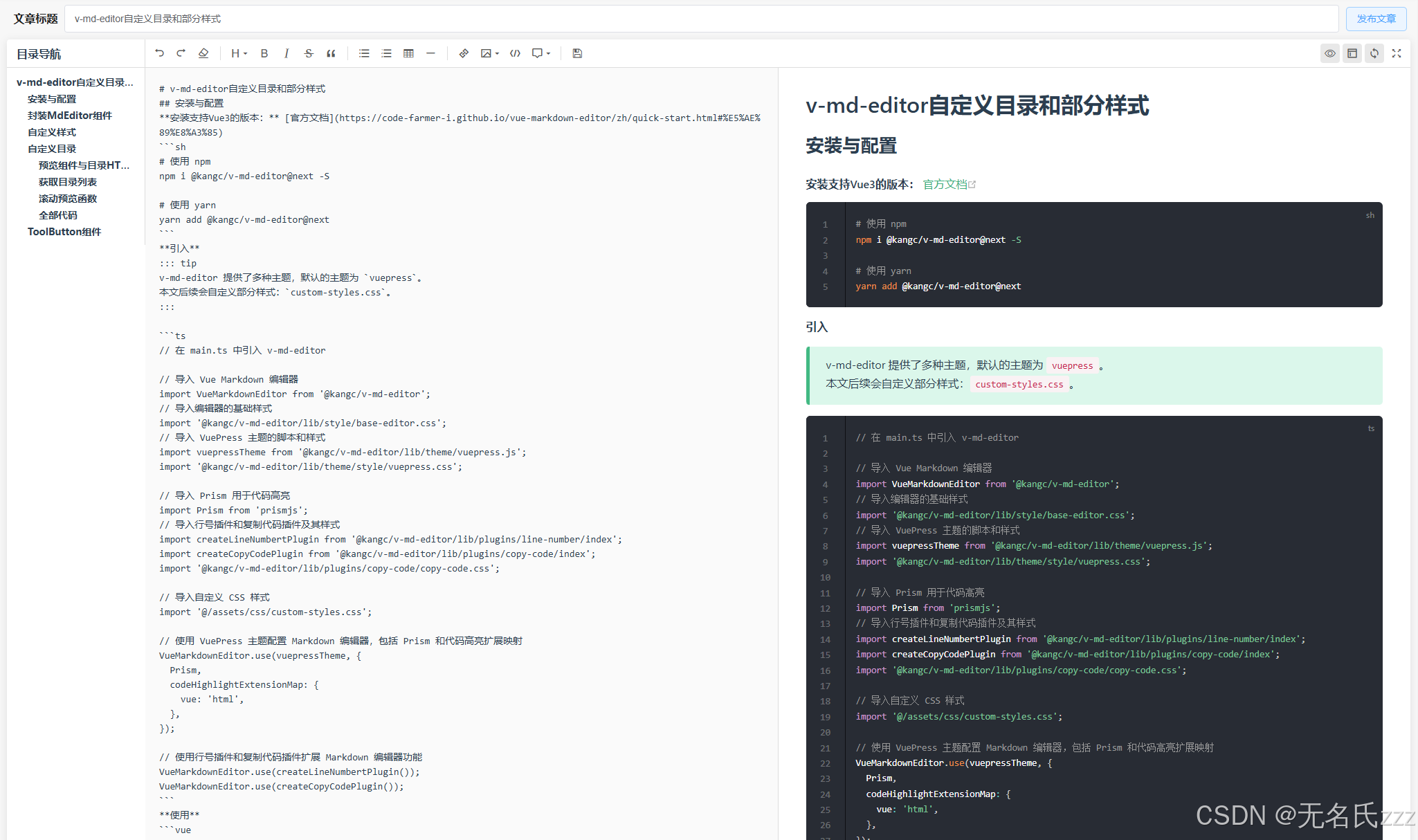Screen dimensions: 1418x840
Task: Jump to ToolButton组件 in the outline
Action: (64, 232)
